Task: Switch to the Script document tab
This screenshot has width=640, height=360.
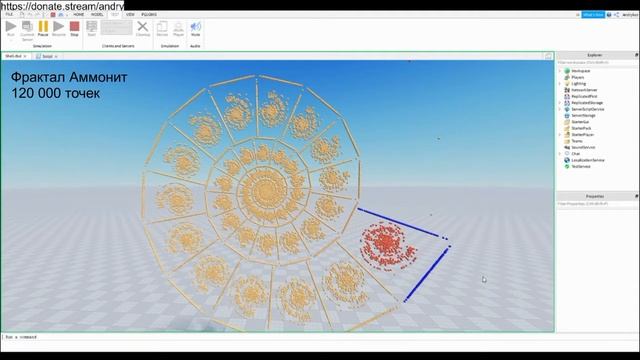Action: tap(47, 56)
